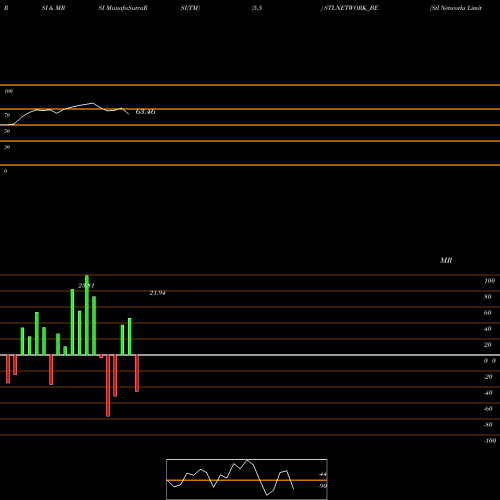The width and height of the screenshot is (500, 500).
Task: Click the -60 label on the MR axis
Action: pyautogui.click(x=488, y=409)
